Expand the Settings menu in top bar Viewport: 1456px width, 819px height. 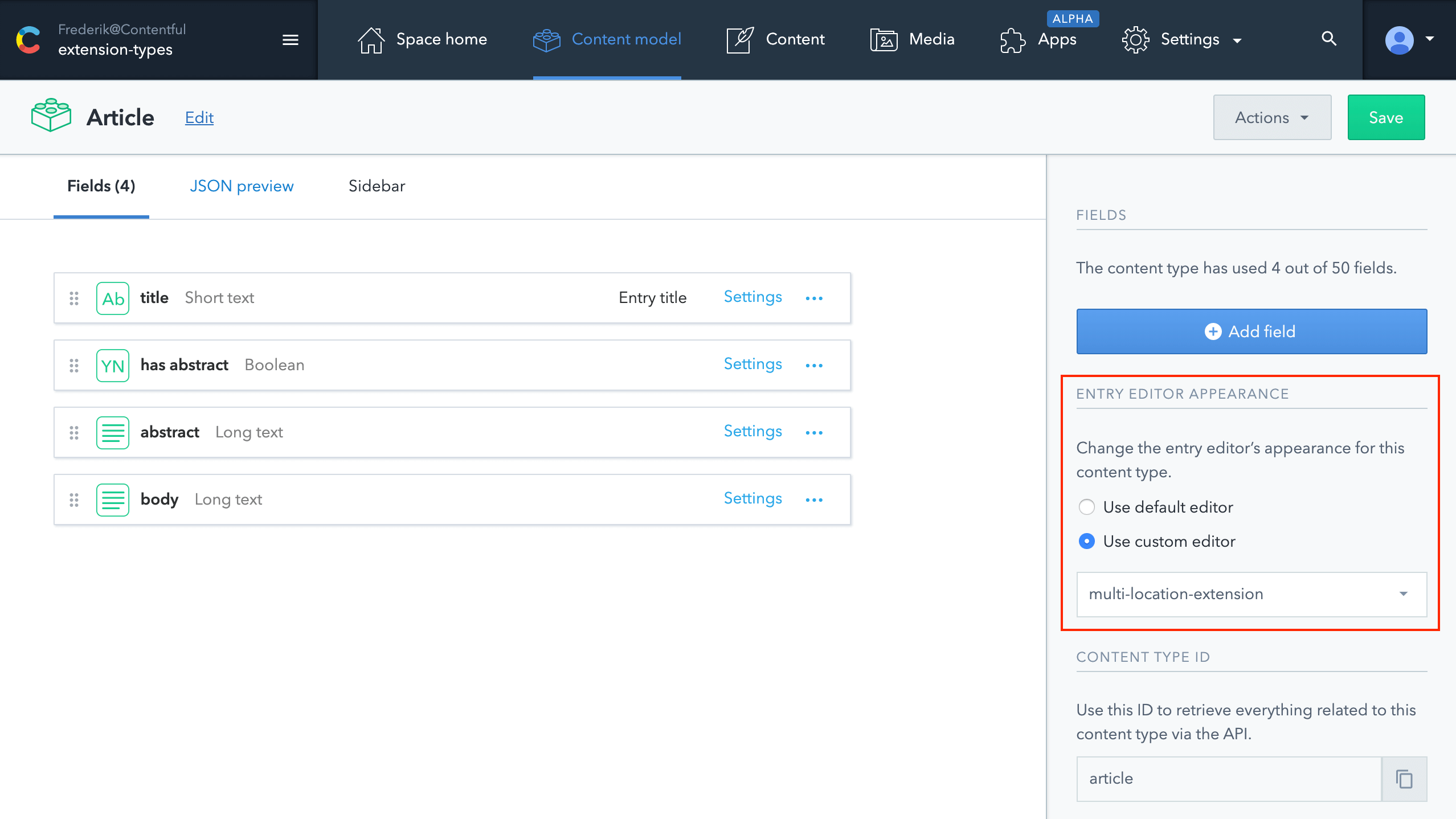pyautogui.click(x=1190, y=39)
